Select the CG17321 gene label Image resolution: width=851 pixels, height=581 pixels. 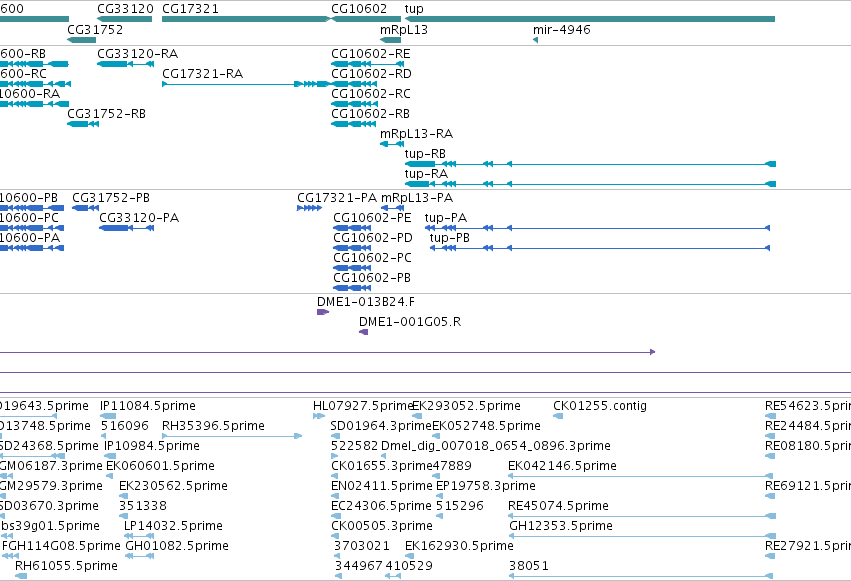coord(190,9)
